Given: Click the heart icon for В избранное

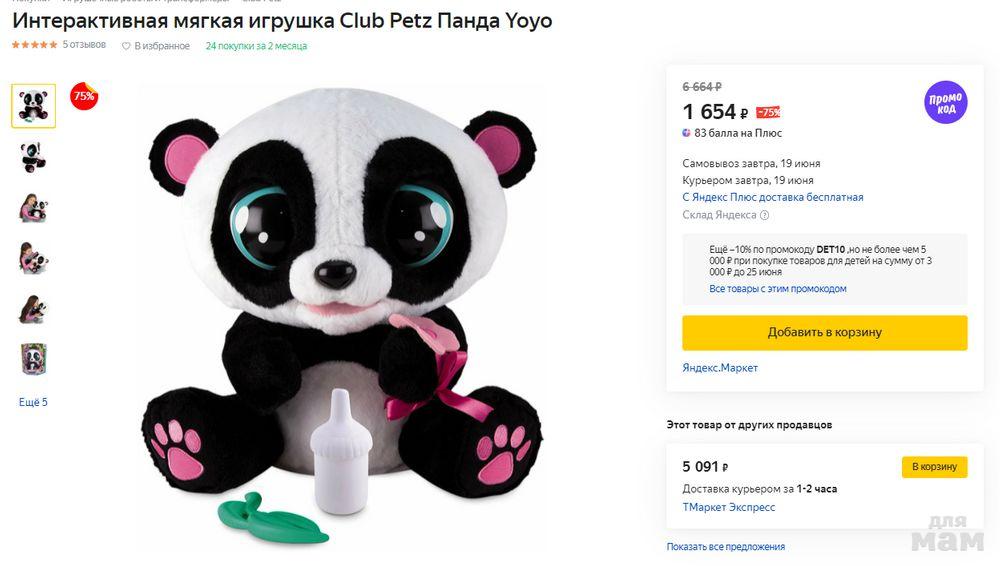Looking at the screenshot, I should click(x=126, y=46).
